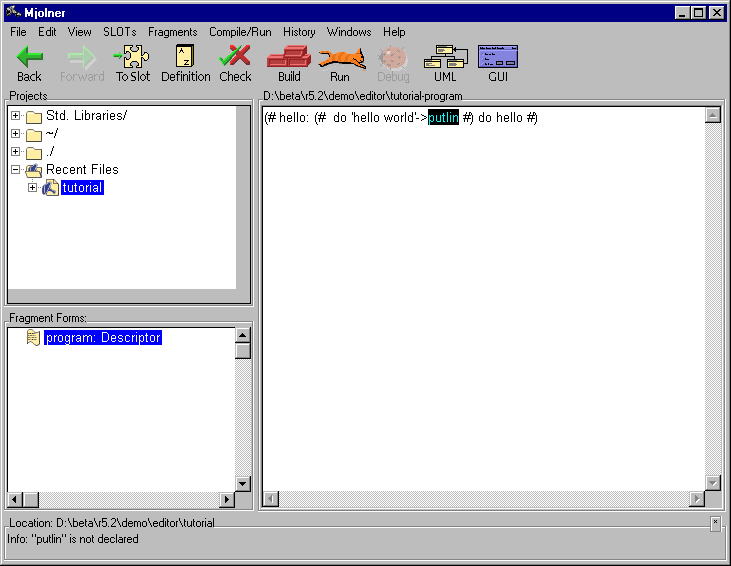Select the tutorial file in Projects
Screen dimensions: 731x566
click(x=81, y=188)
